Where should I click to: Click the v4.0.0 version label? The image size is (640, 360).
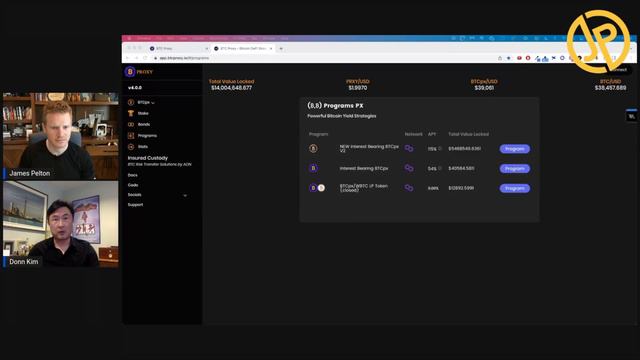pyautogui.click(x=135, y=88)
